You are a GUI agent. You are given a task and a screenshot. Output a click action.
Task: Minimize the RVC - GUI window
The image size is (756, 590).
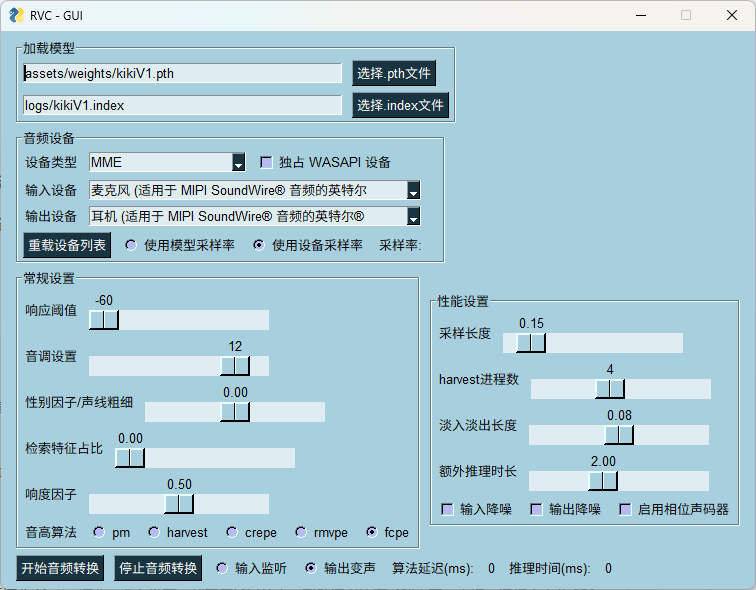(x=641, y=15)
